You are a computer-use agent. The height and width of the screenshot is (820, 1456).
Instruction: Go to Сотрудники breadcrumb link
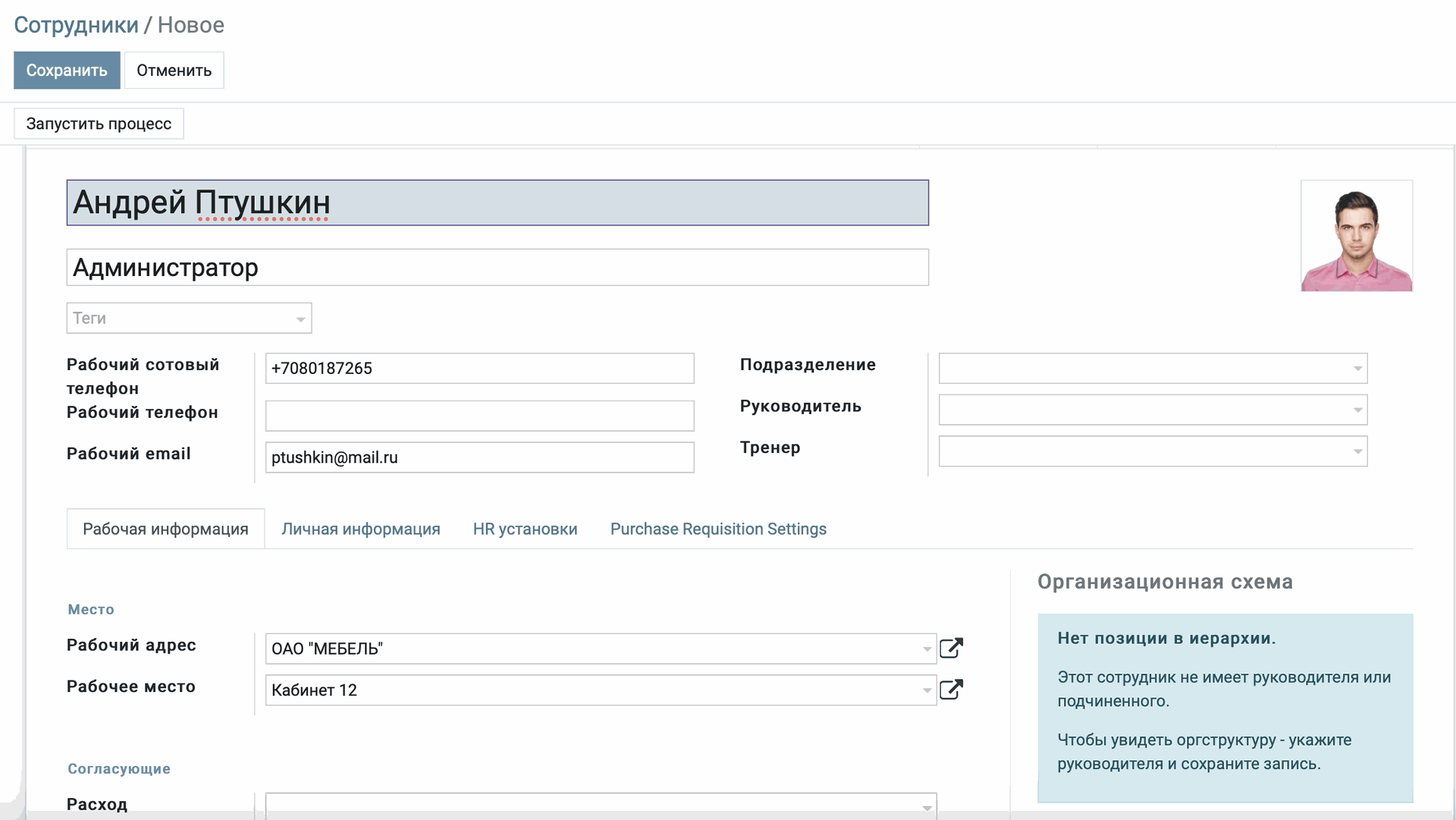[x=76, y=25]
